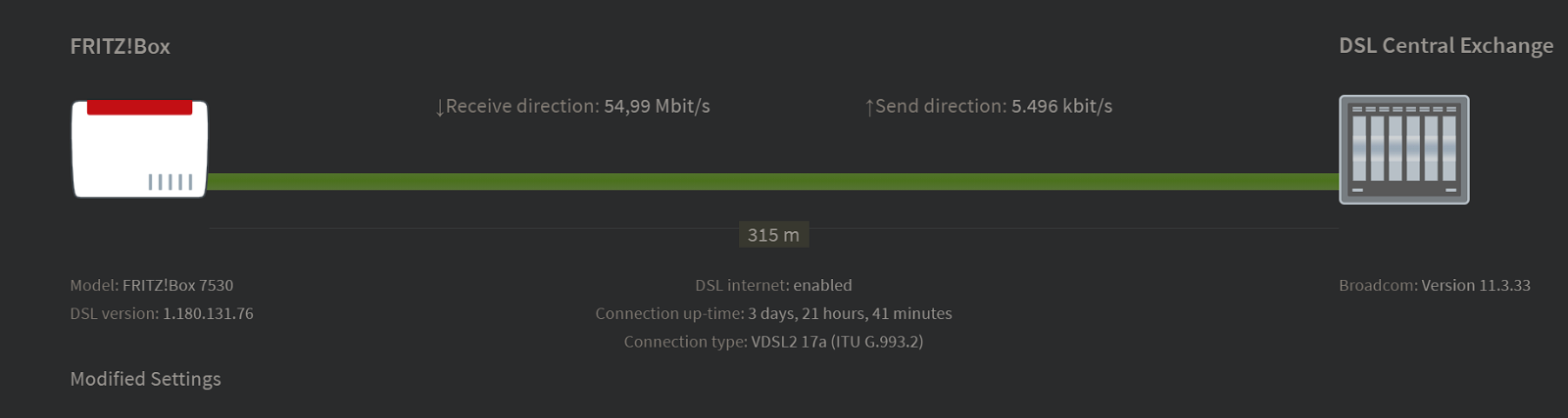
Task: Click the DSL Central Exchange heading
Action: pos(1445,46)
